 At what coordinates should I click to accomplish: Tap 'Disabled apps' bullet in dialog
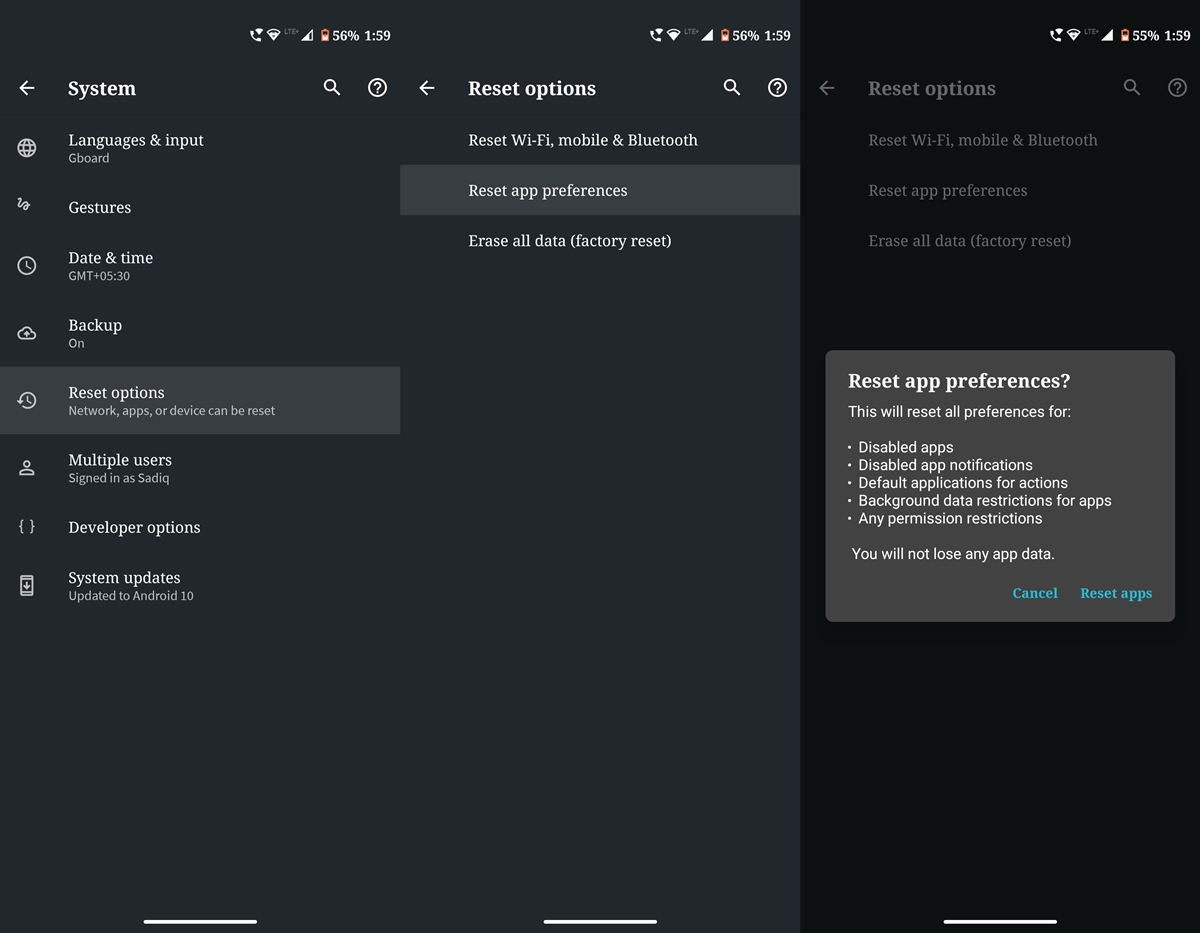tap(905, 447)
